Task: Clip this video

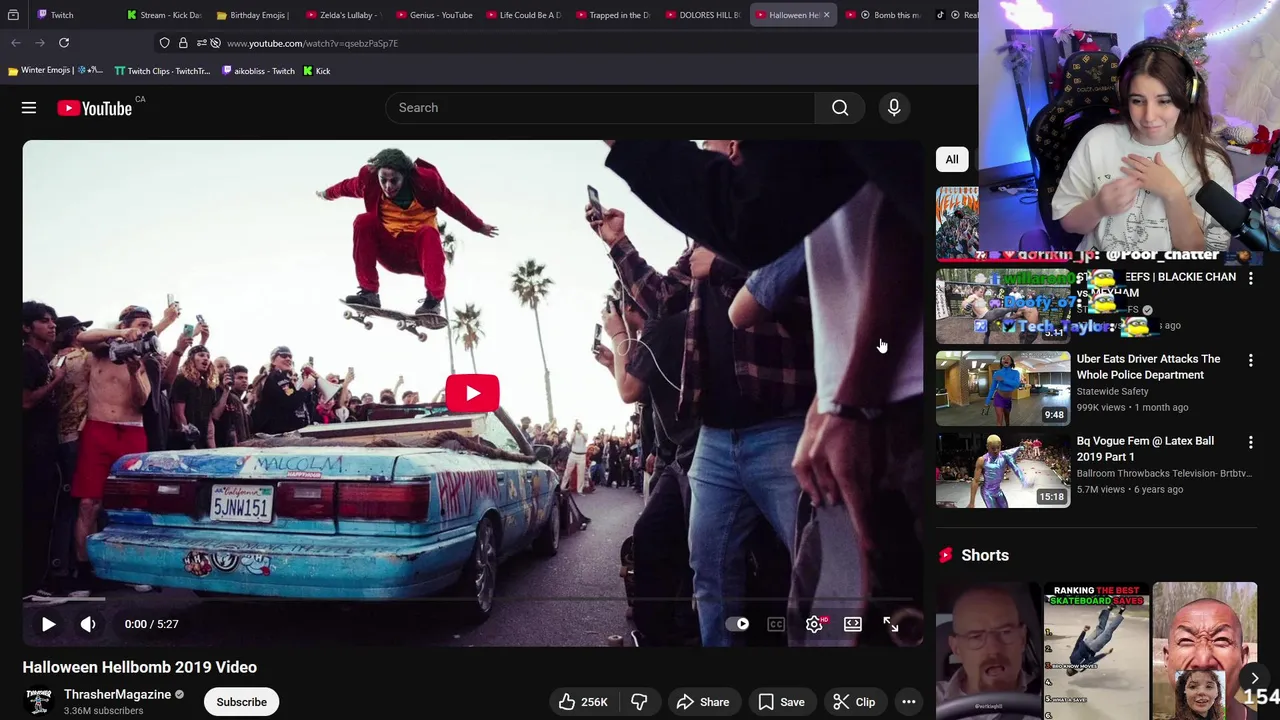Action: pos(854,702)
